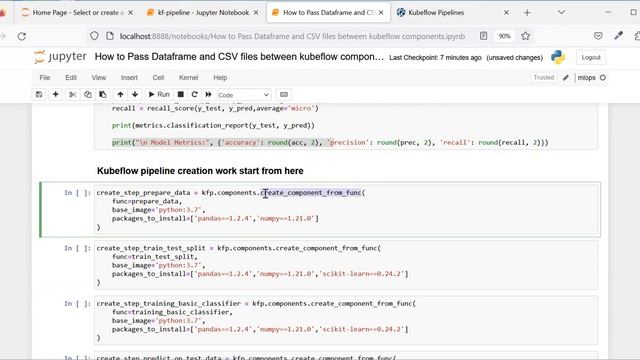Viewport: 640px width, 360px height.
Task: Click the eyedropper extension icon
Action: click(x=619, y=36)
